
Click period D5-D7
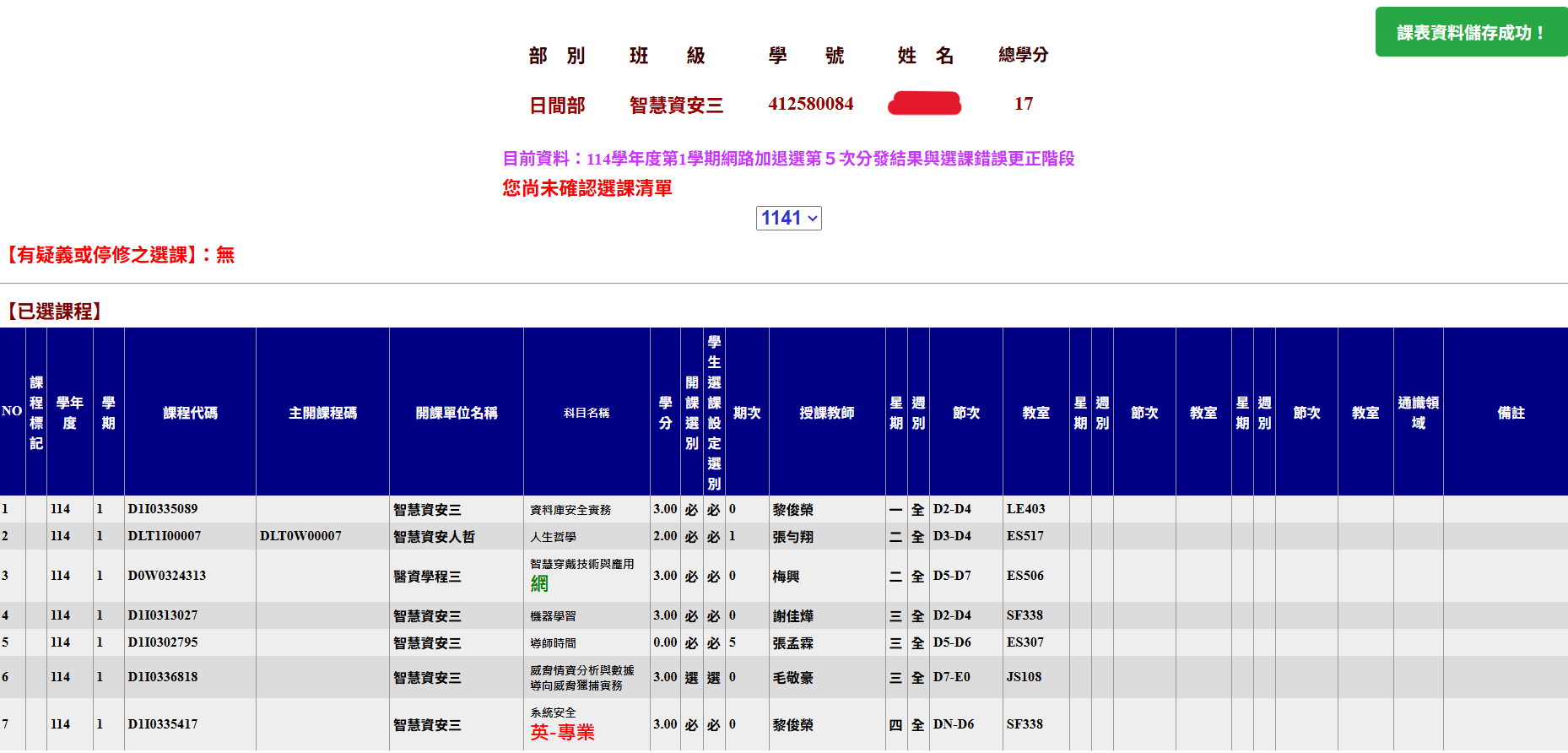pos(952,576)
